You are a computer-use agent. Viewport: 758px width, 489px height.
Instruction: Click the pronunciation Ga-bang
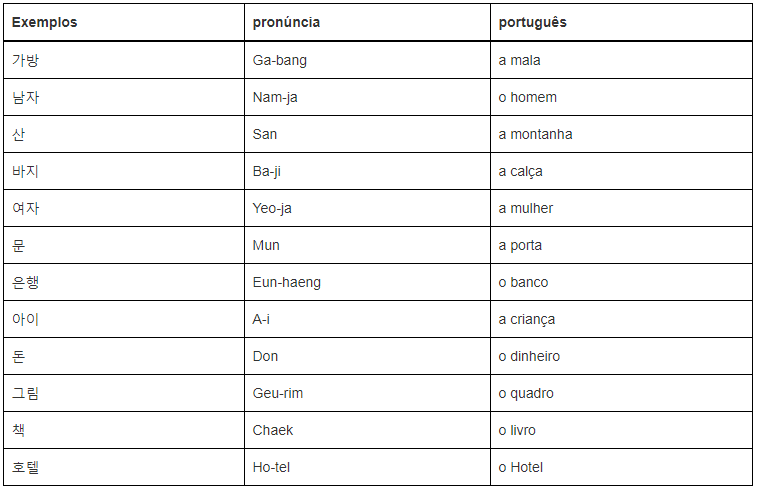tap(280, 60)
